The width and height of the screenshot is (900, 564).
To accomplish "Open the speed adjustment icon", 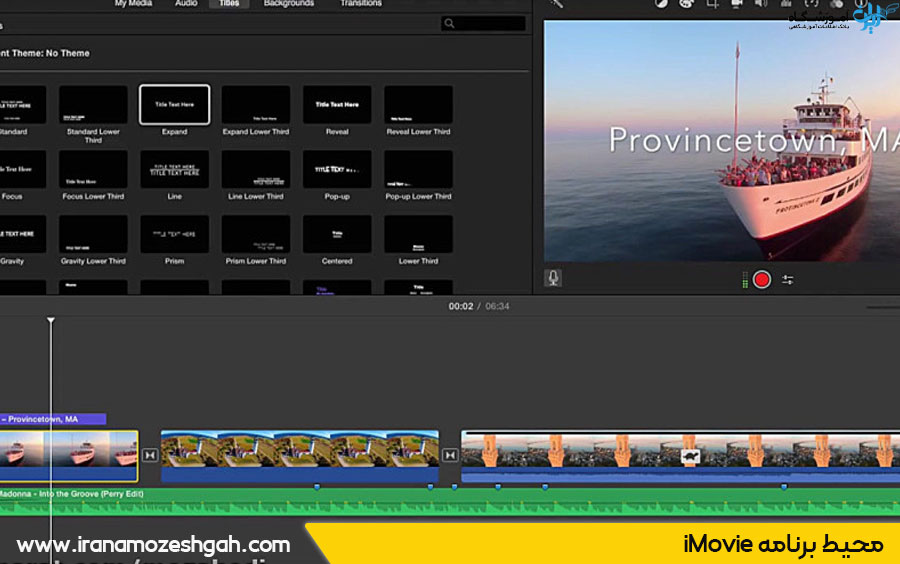I will [811, 3].
